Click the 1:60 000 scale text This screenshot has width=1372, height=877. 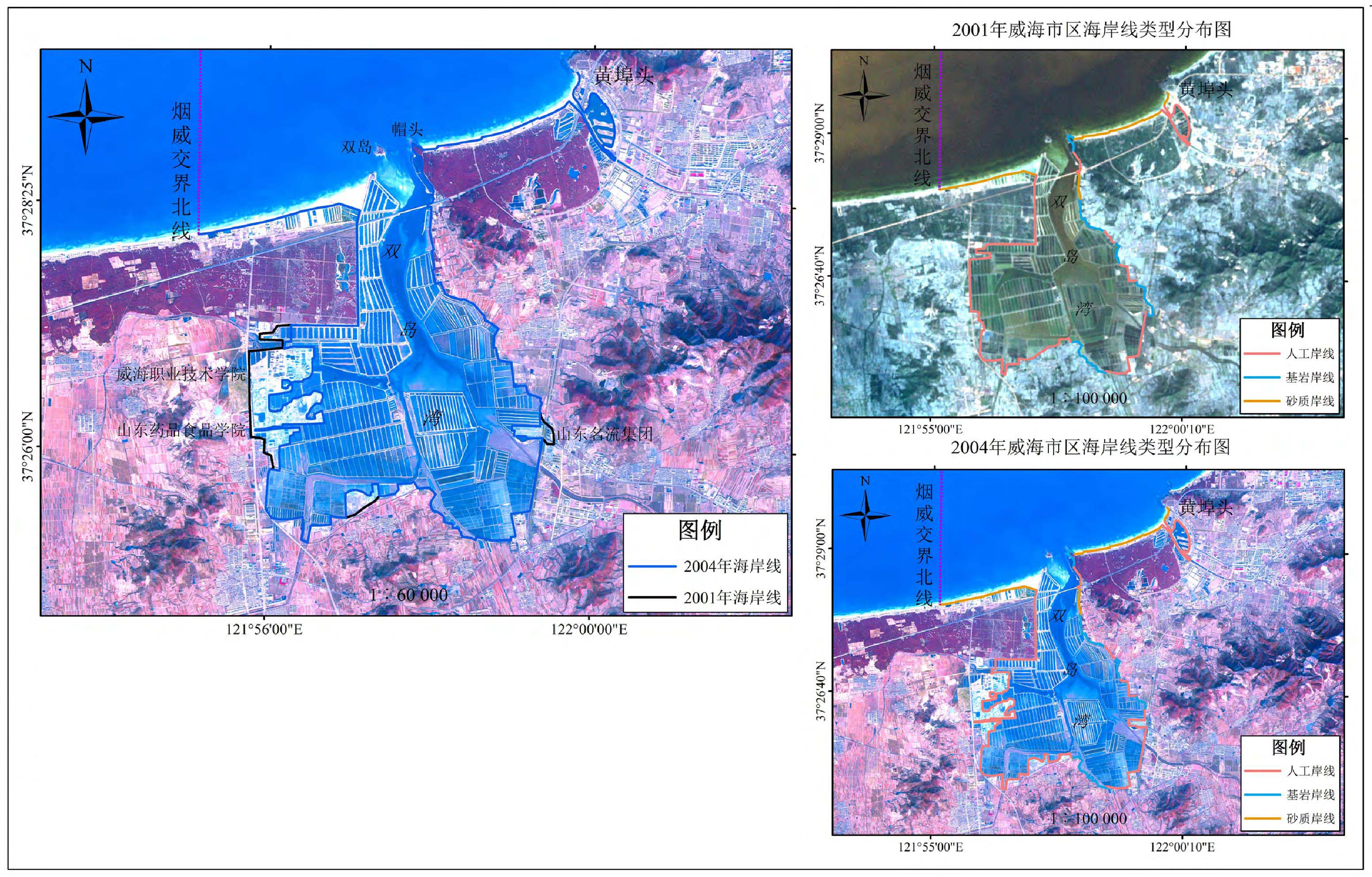408,595
